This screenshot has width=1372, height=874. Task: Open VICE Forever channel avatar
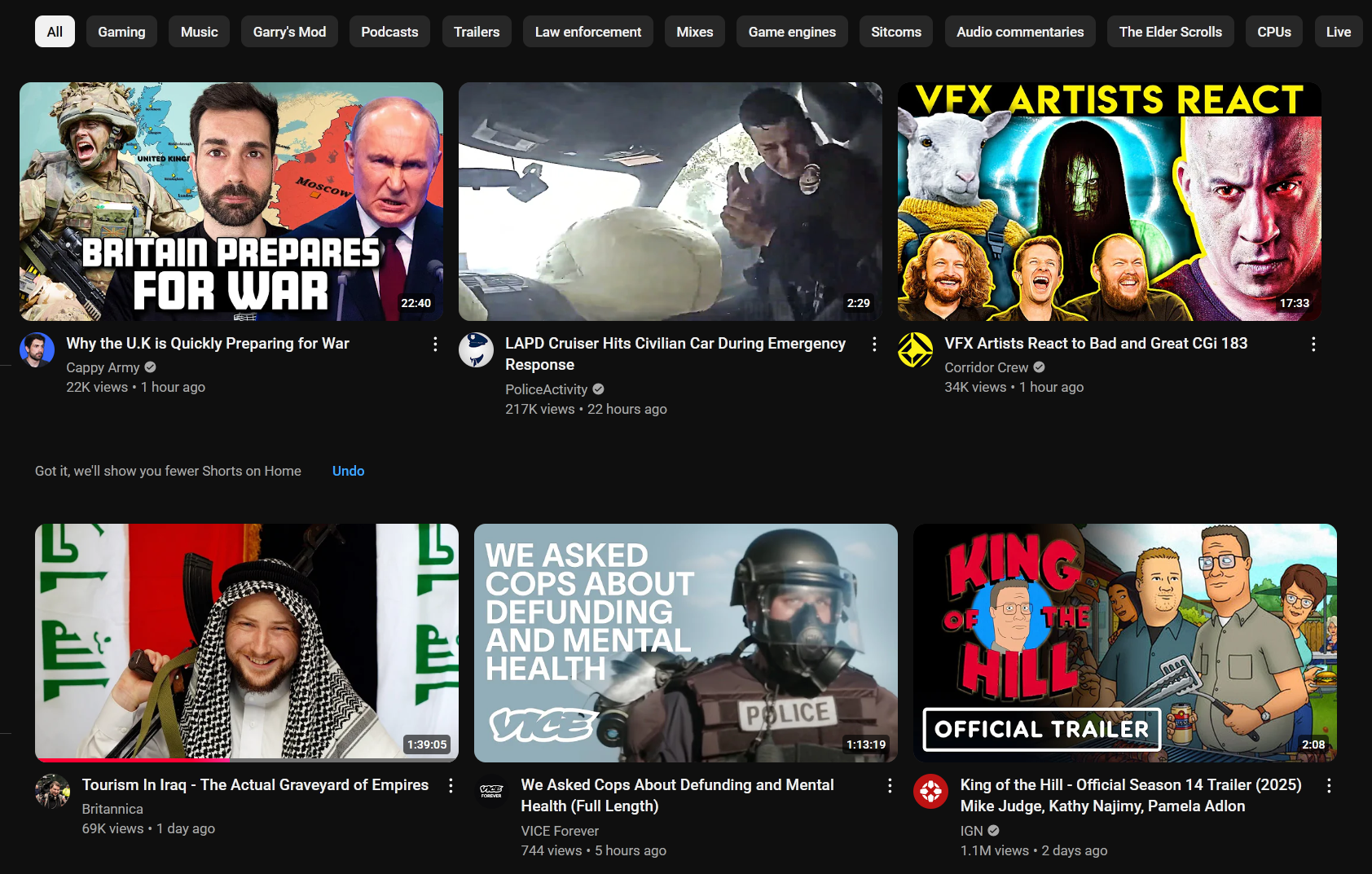(491, 792)
